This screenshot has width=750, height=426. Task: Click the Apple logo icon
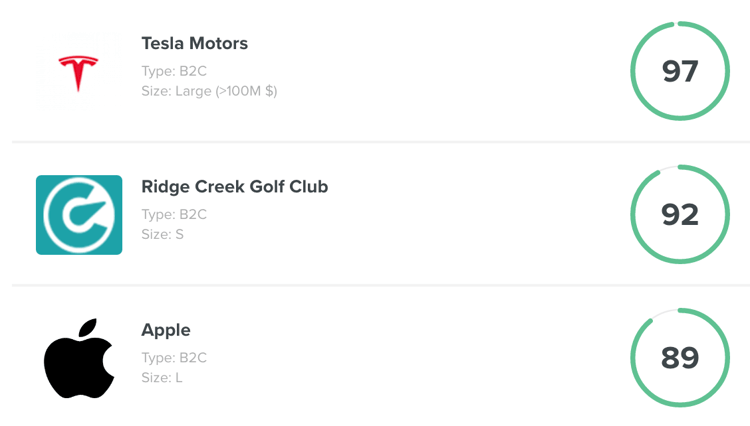79,358
